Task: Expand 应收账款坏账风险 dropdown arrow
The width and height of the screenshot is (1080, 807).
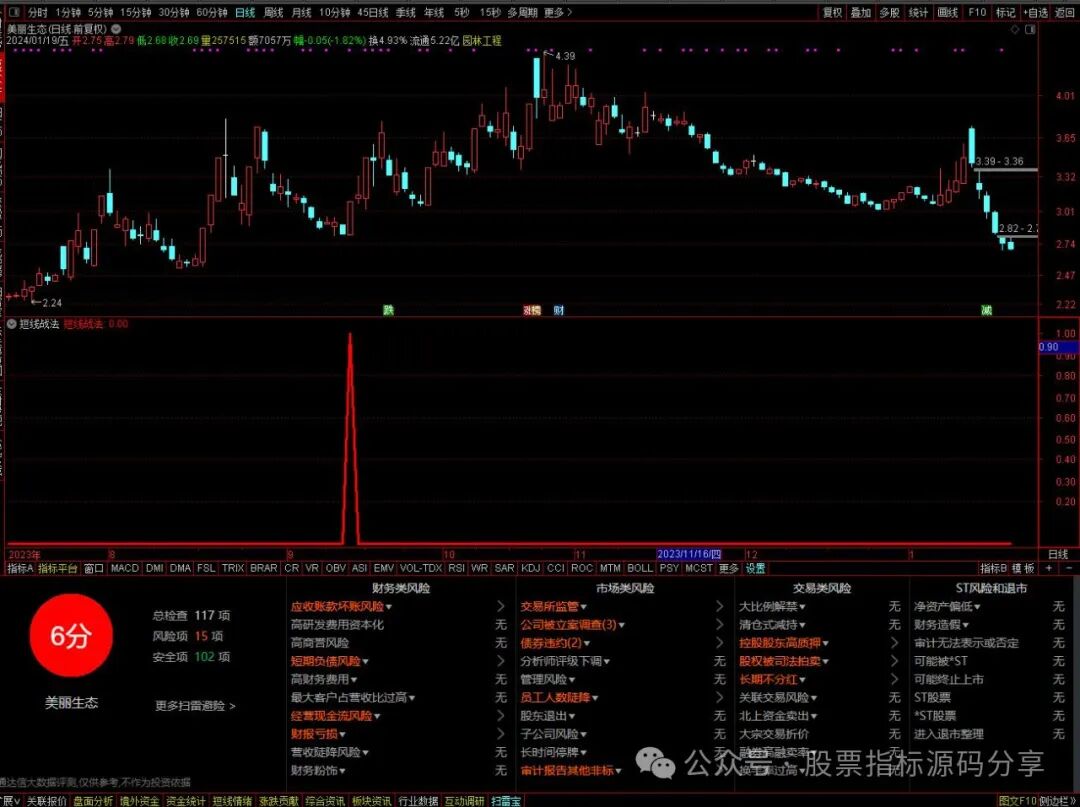Action: [x=389, y=607]
